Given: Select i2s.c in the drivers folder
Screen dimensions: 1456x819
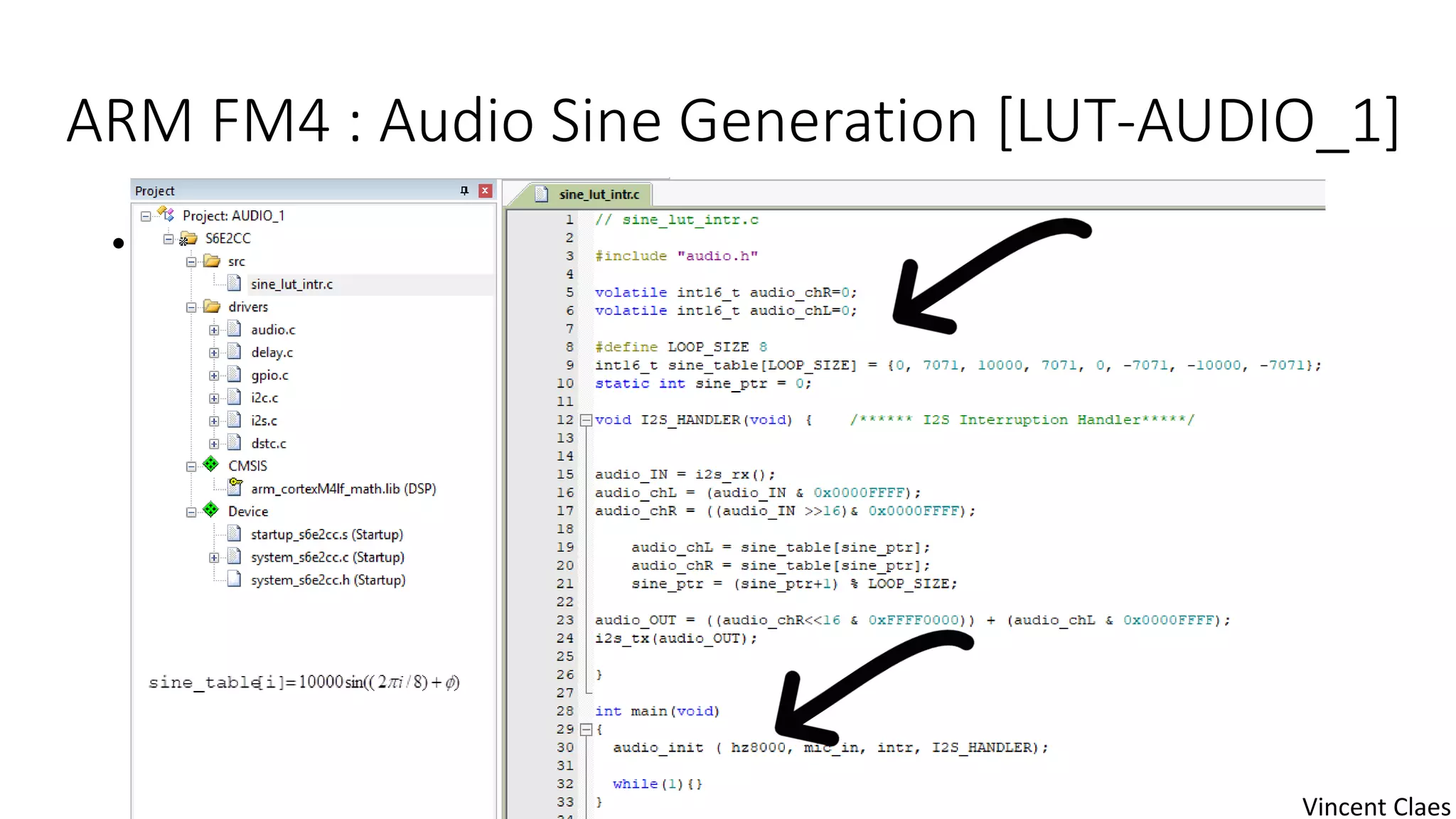Looking at the screenshot, I should click(264, 421).
